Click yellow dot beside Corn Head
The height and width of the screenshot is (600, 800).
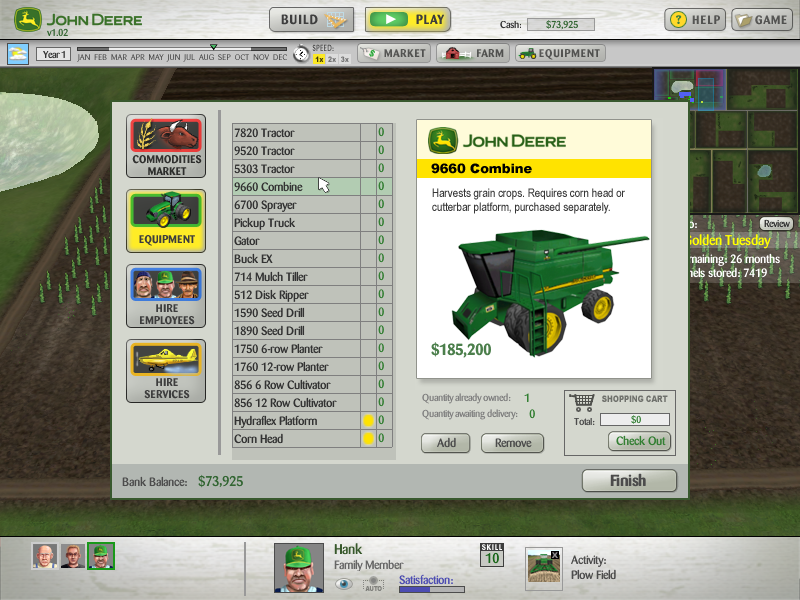coord(368,438)
